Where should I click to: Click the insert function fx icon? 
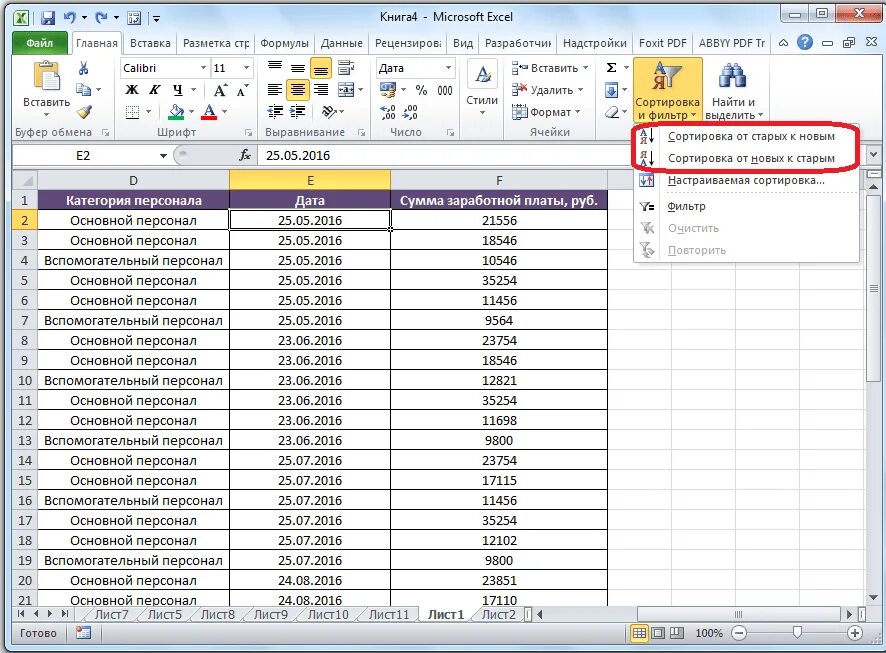tap(245, 155)
